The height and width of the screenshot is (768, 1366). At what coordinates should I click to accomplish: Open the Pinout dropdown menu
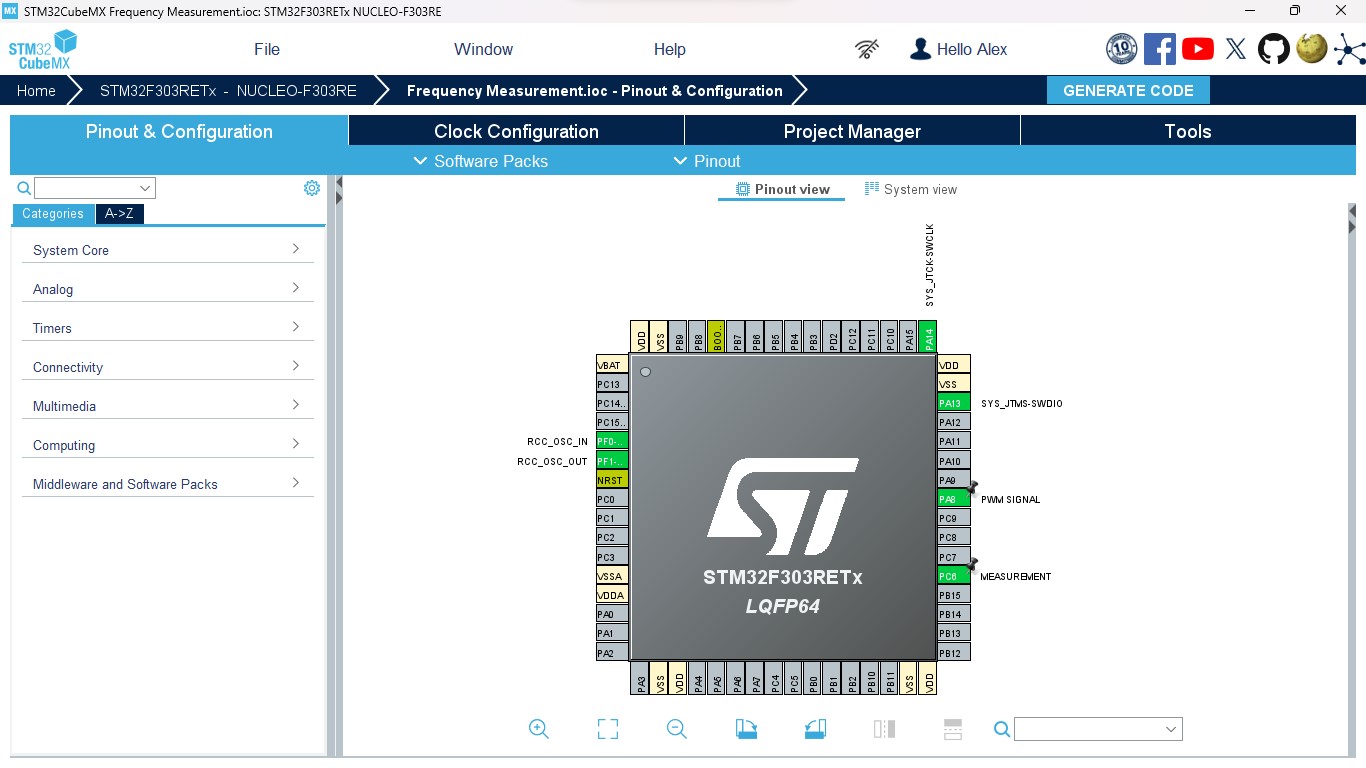click(x=707, y=161)
